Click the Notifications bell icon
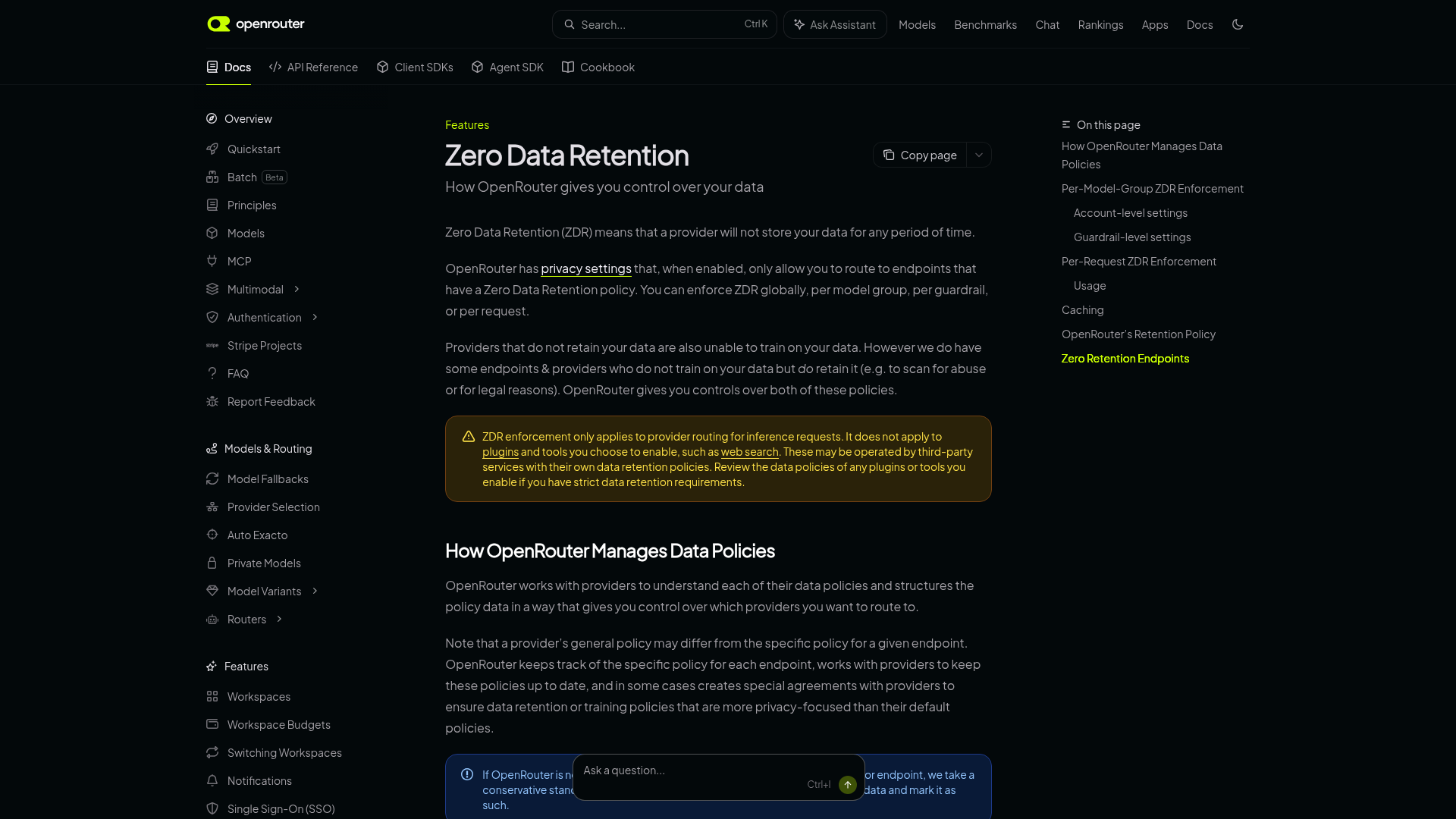This screenshot has width=1456, height=819. click(x=212, y=780)
